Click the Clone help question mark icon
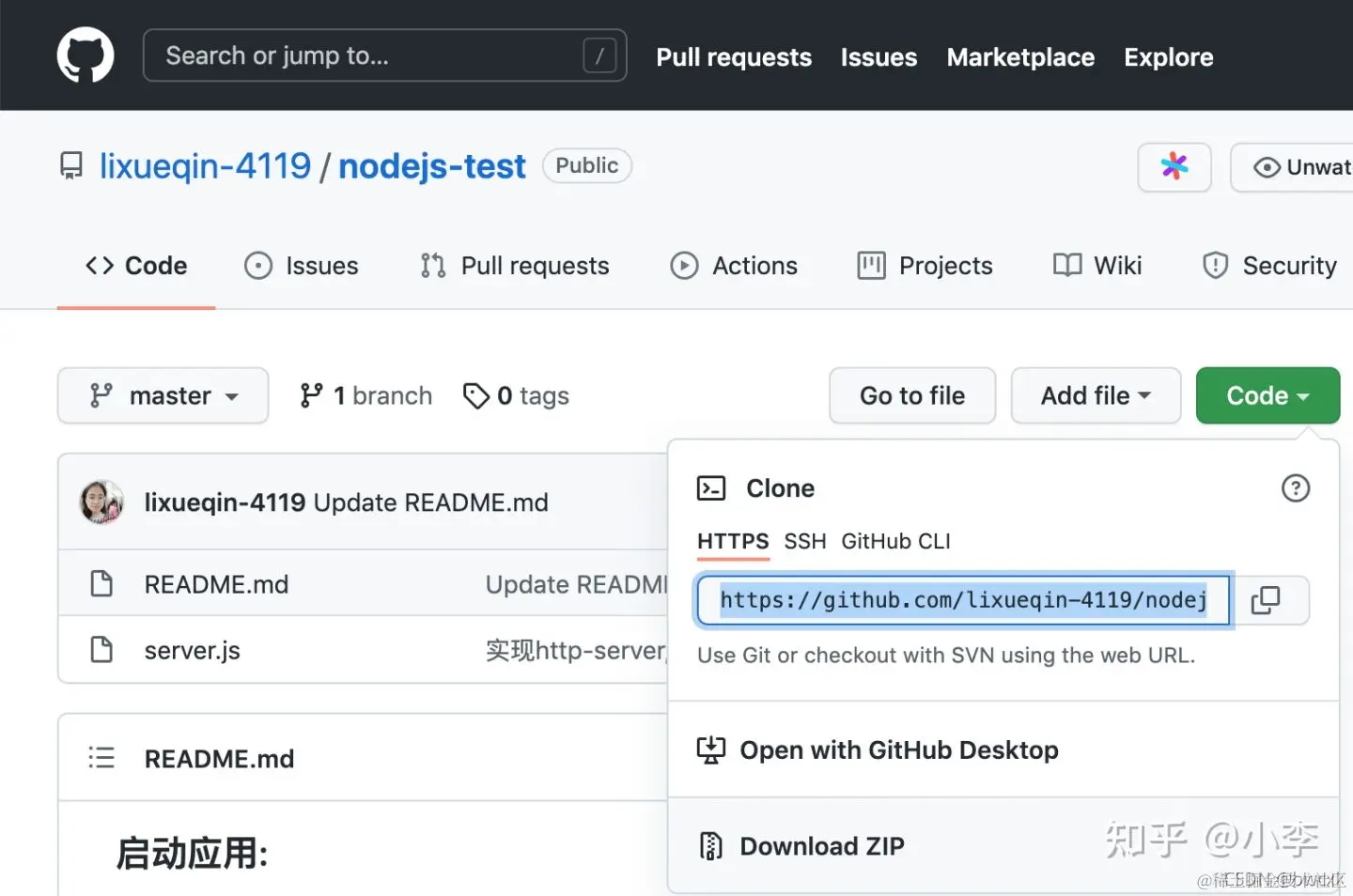This screenshot has height=896, width=1353. [x=1296, y=488]
